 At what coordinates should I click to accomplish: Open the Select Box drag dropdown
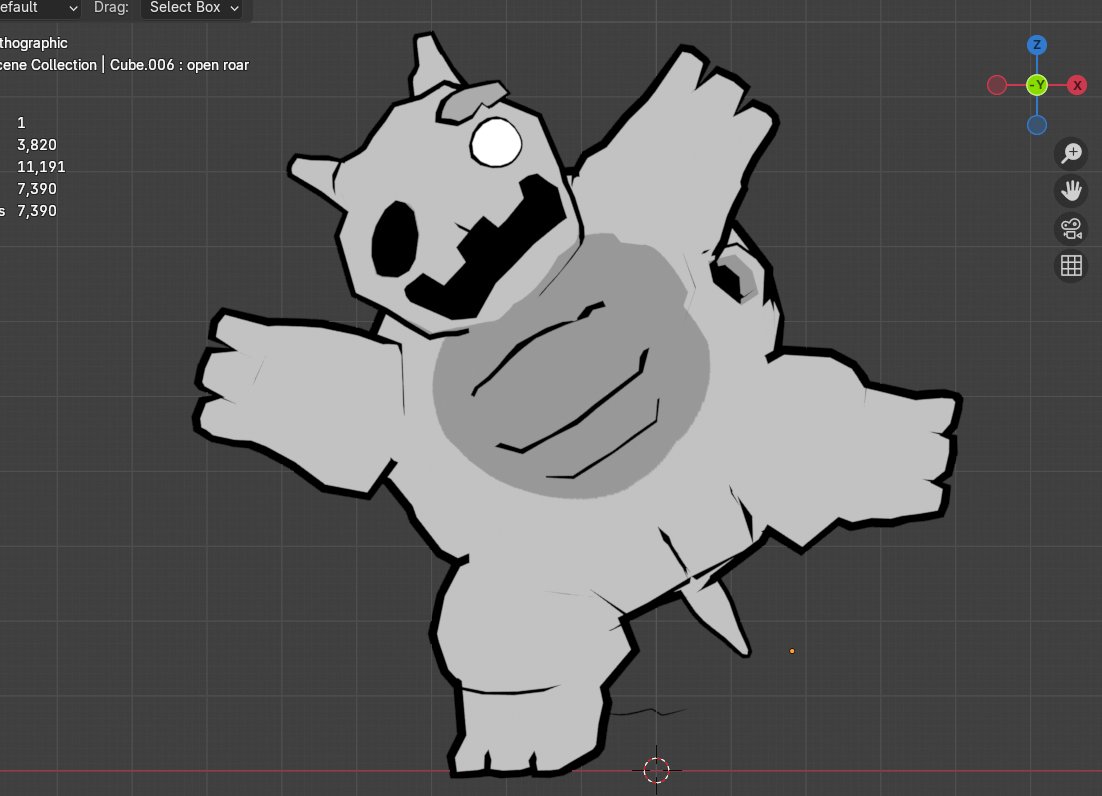(x=193, y=8)
